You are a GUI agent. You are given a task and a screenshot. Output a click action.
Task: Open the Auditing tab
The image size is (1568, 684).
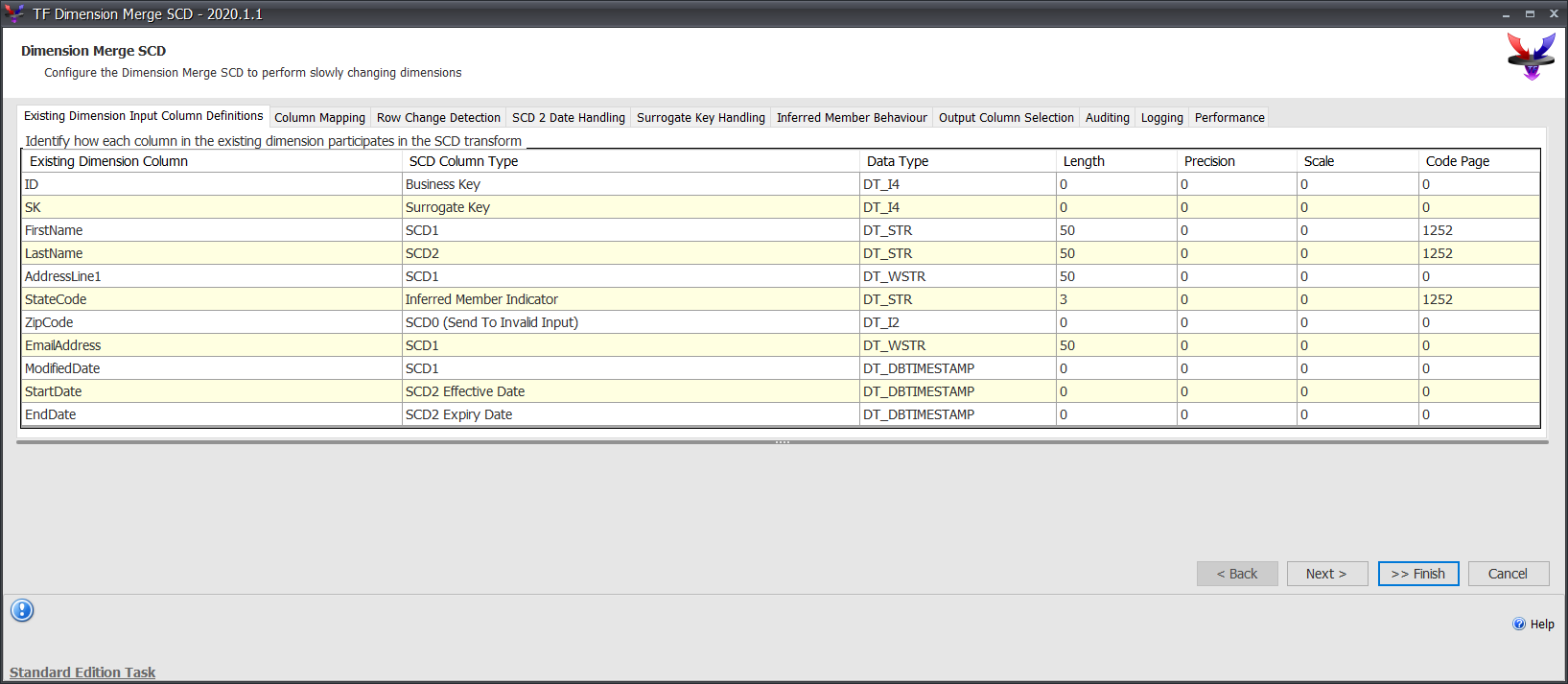click(x=1108, y=117)
